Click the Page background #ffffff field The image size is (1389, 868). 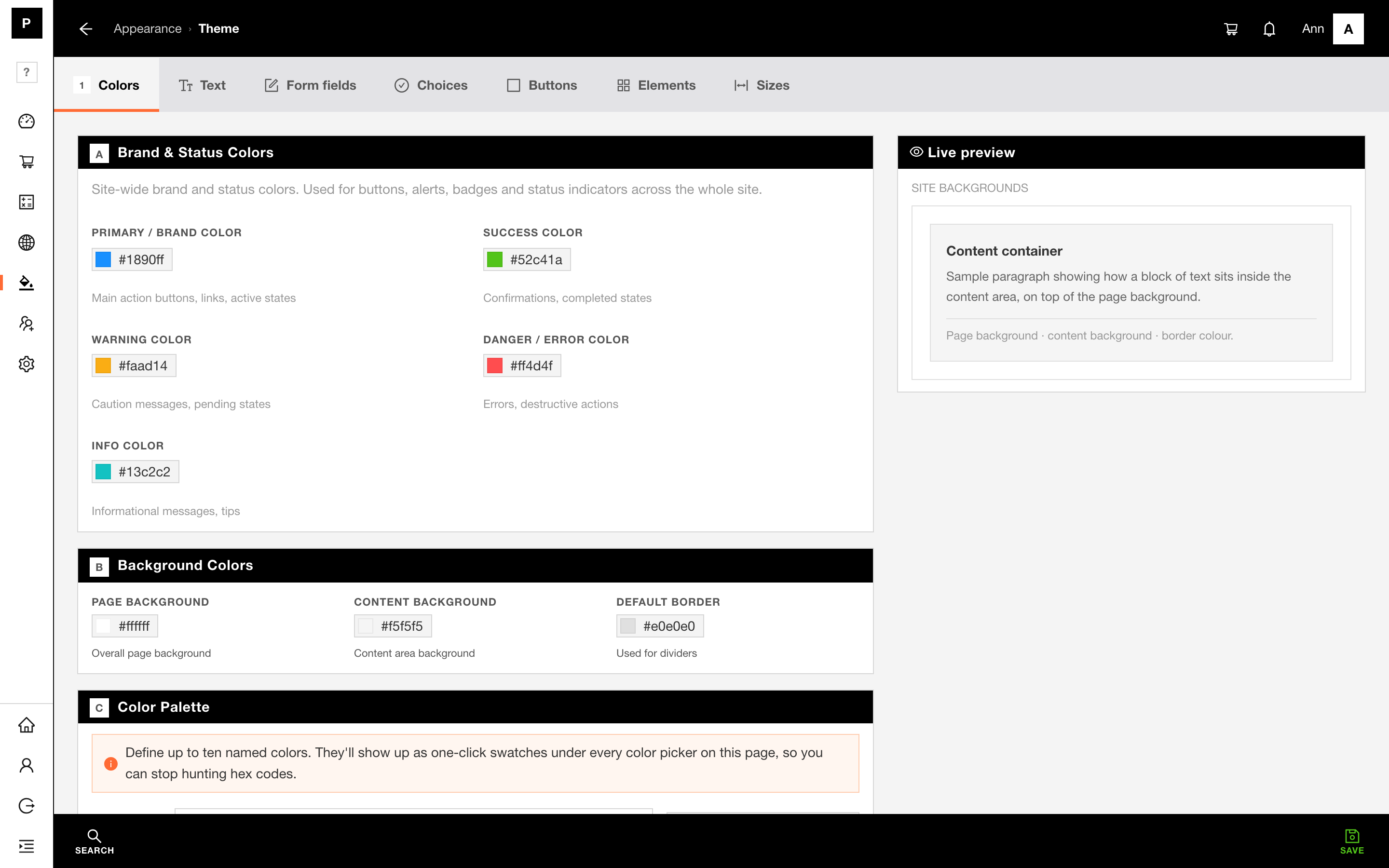tap(124, 626)
